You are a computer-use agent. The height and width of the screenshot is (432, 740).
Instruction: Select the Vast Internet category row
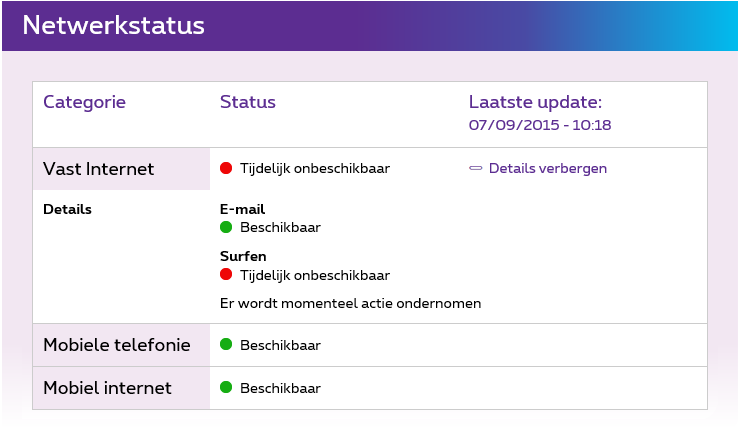click(99, 169)
